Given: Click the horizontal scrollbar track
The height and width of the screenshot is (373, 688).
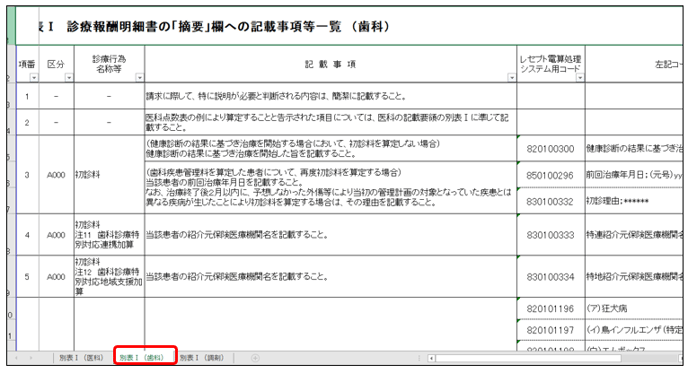Looking at the screenshot, I should [x=529, y=359].
